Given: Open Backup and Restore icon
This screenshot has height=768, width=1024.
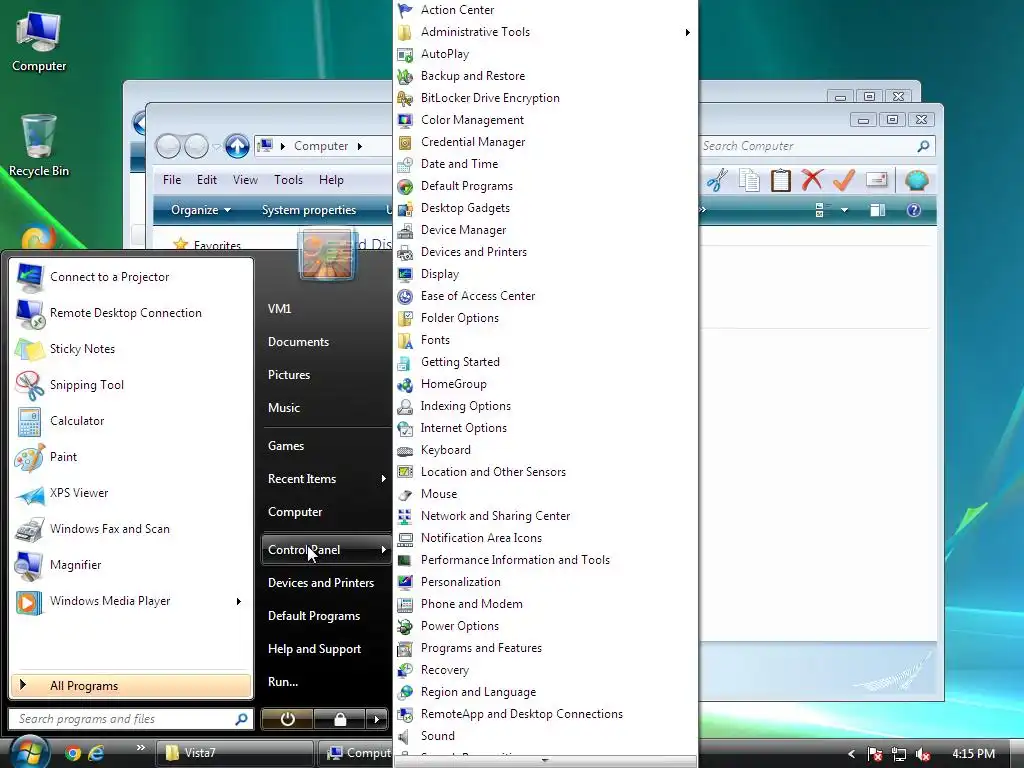Looking at the screenshot, I should click(405, 76).
